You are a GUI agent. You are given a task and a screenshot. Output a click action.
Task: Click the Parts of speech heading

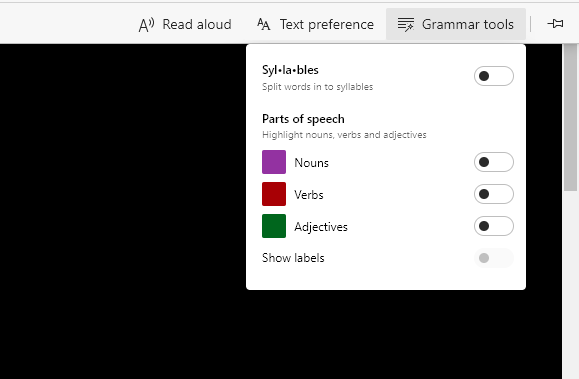click(x=303, y=119)
